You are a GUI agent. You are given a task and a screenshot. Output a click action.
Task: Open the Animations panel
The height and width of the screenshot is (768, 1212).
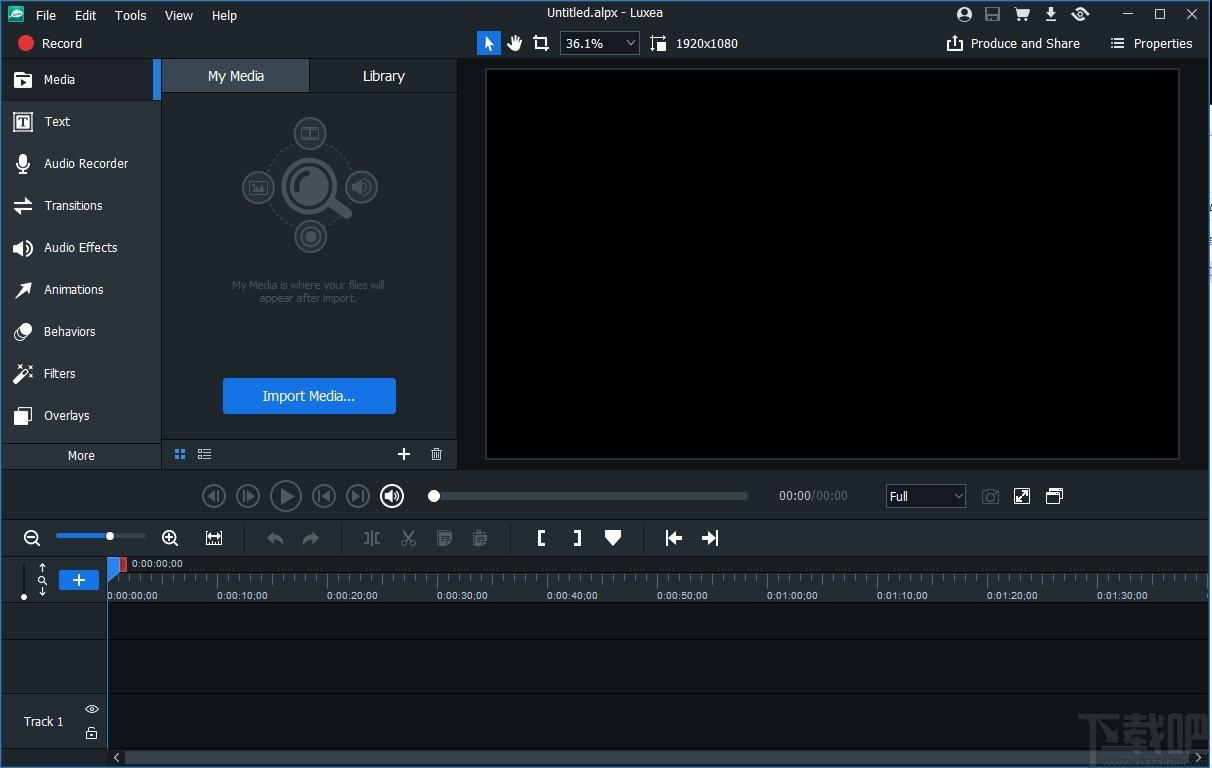click(x=80, y=289)
